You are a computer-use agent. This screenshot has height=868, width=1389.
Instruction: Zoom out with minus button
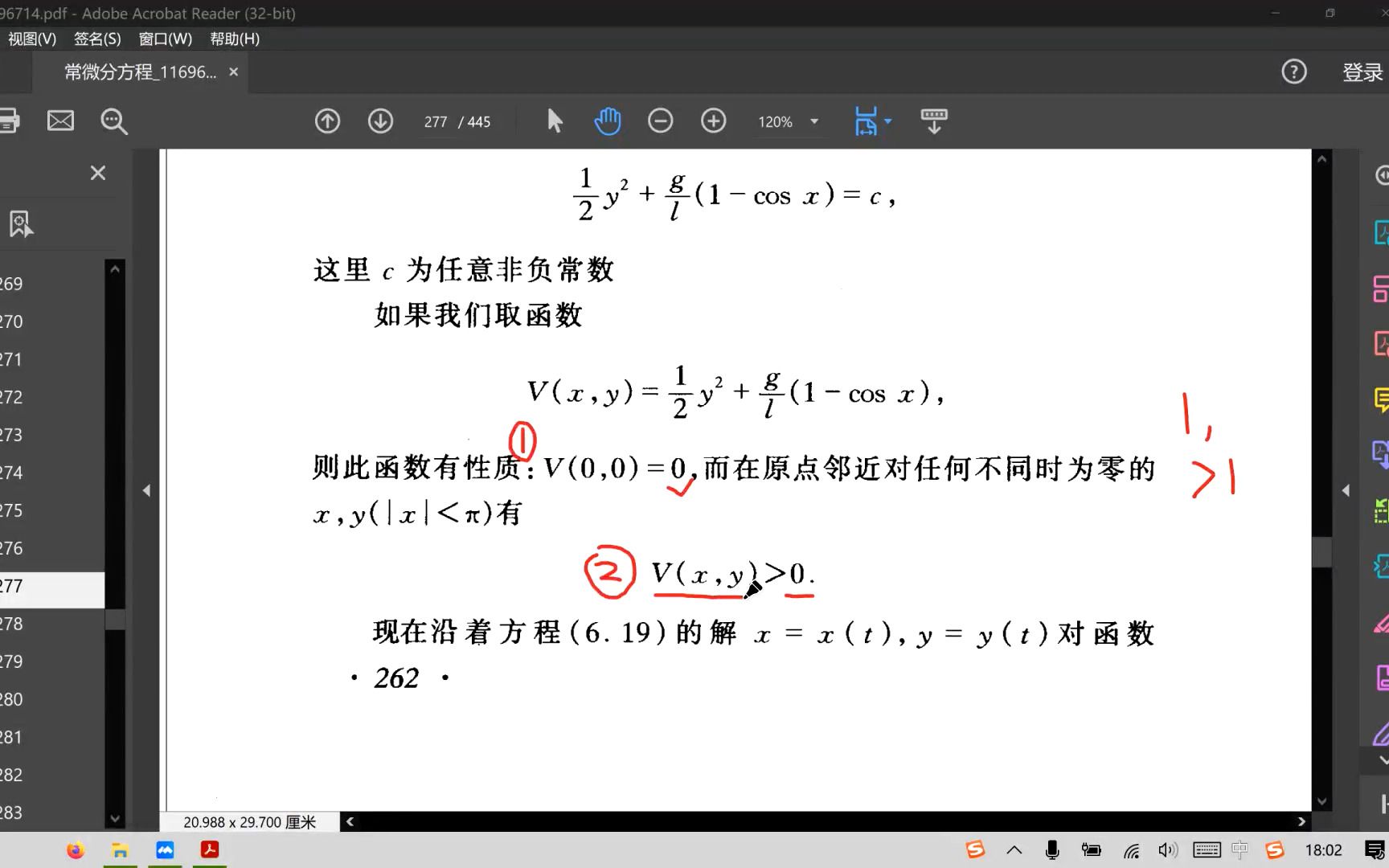point(660,121)
